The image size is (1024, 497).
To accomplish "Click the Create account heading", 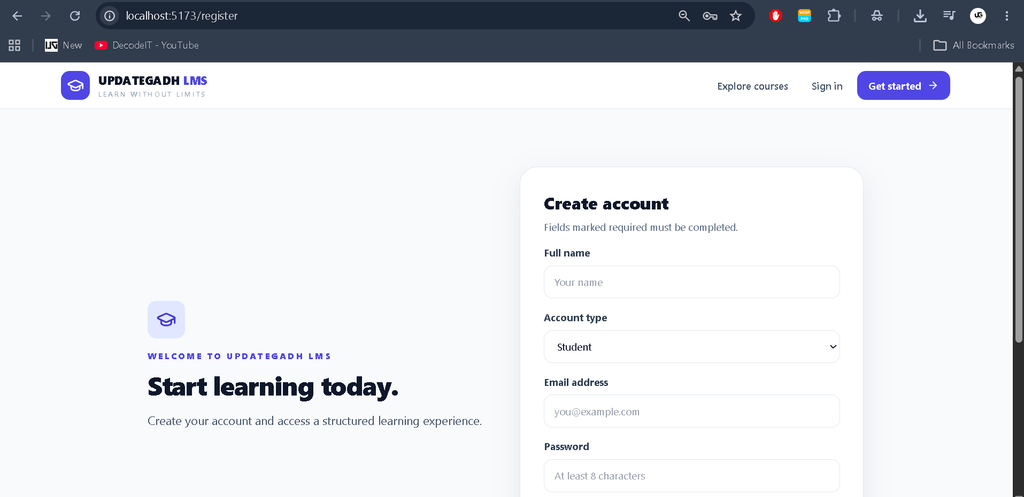I will (x=606, y=204).
